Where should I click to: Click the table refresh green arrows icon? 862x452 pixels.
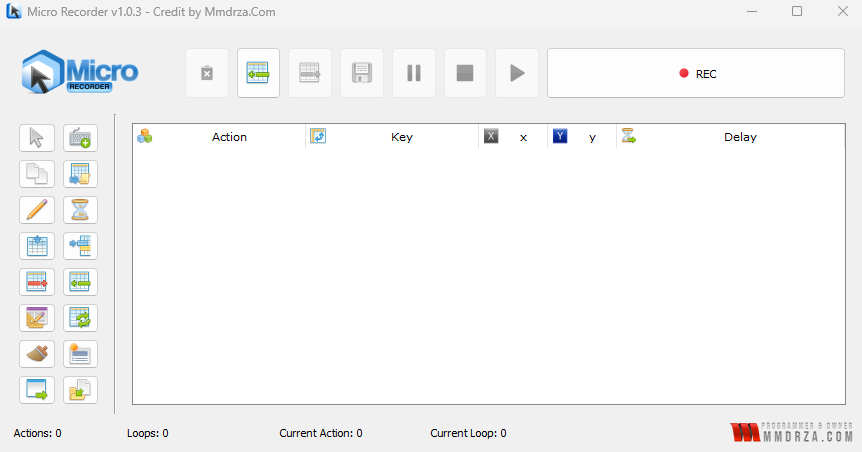pos(80,318)
